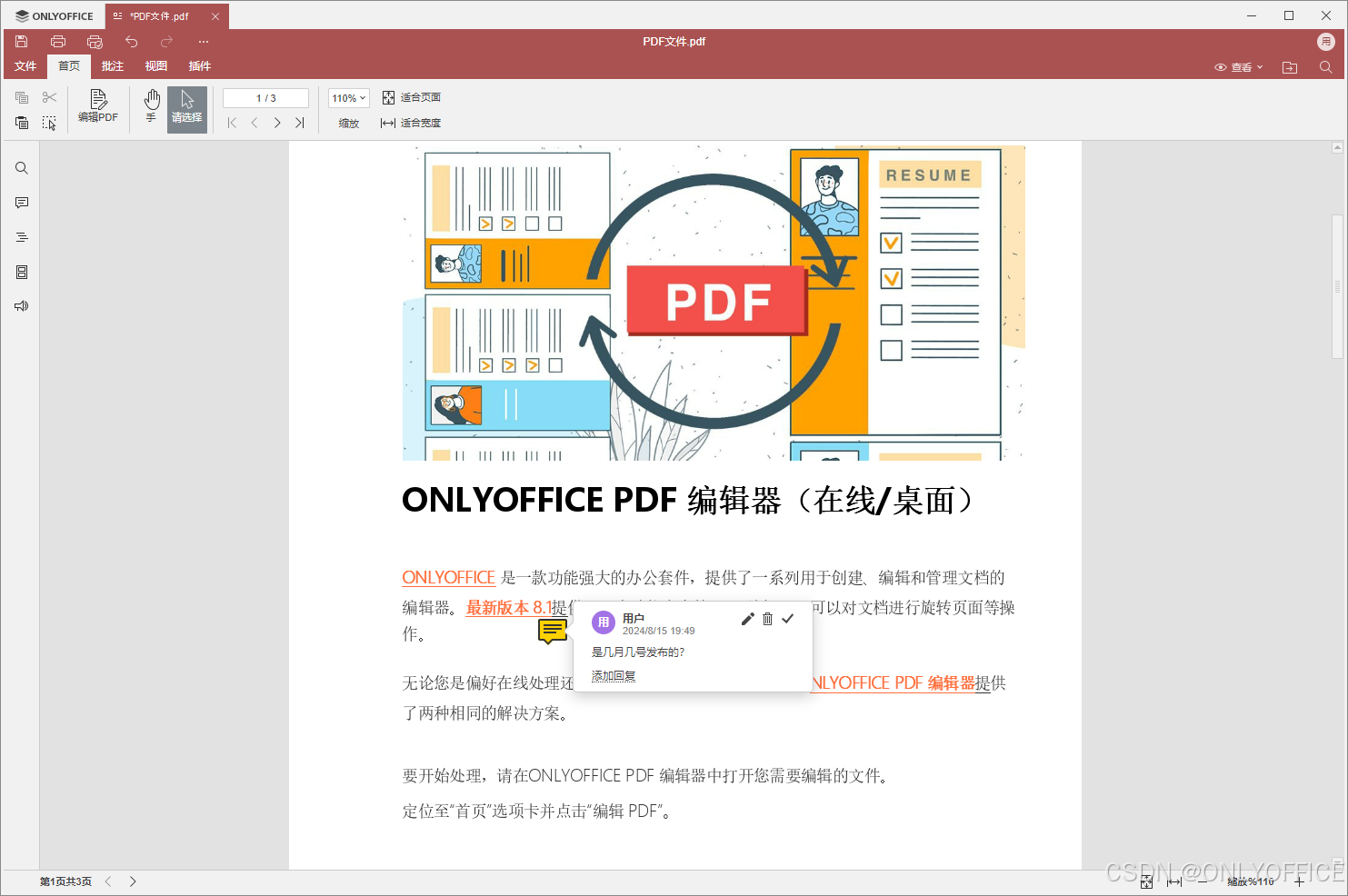Click the ONLYOFFICE home tab
Image resolution: width=1348 pixels, height=896 pixels.
[x=55, y=16]
